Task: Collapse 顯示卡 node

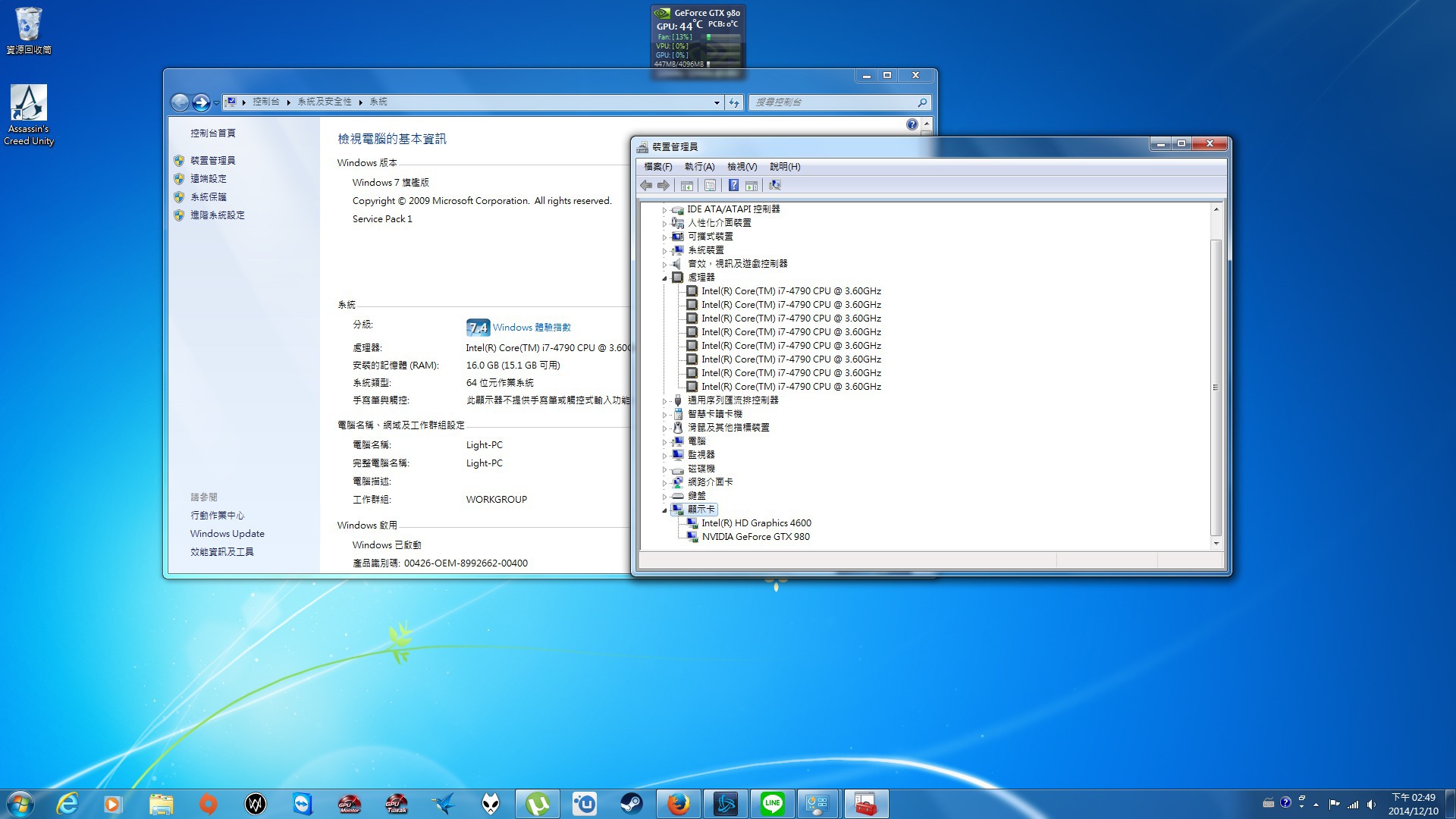Action: pyautogui.click(x=664, y=510)
